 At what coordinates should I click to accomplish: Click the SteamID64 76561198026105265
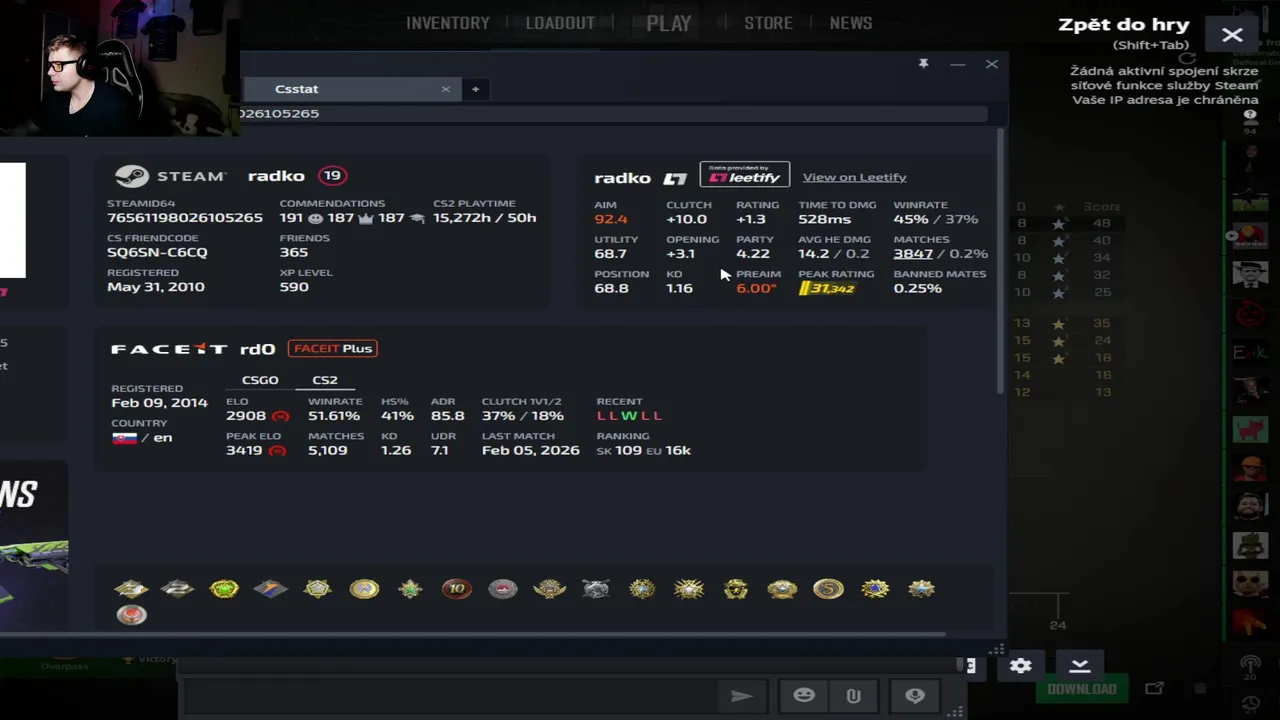pyautogui.click(x=185, y=218)
